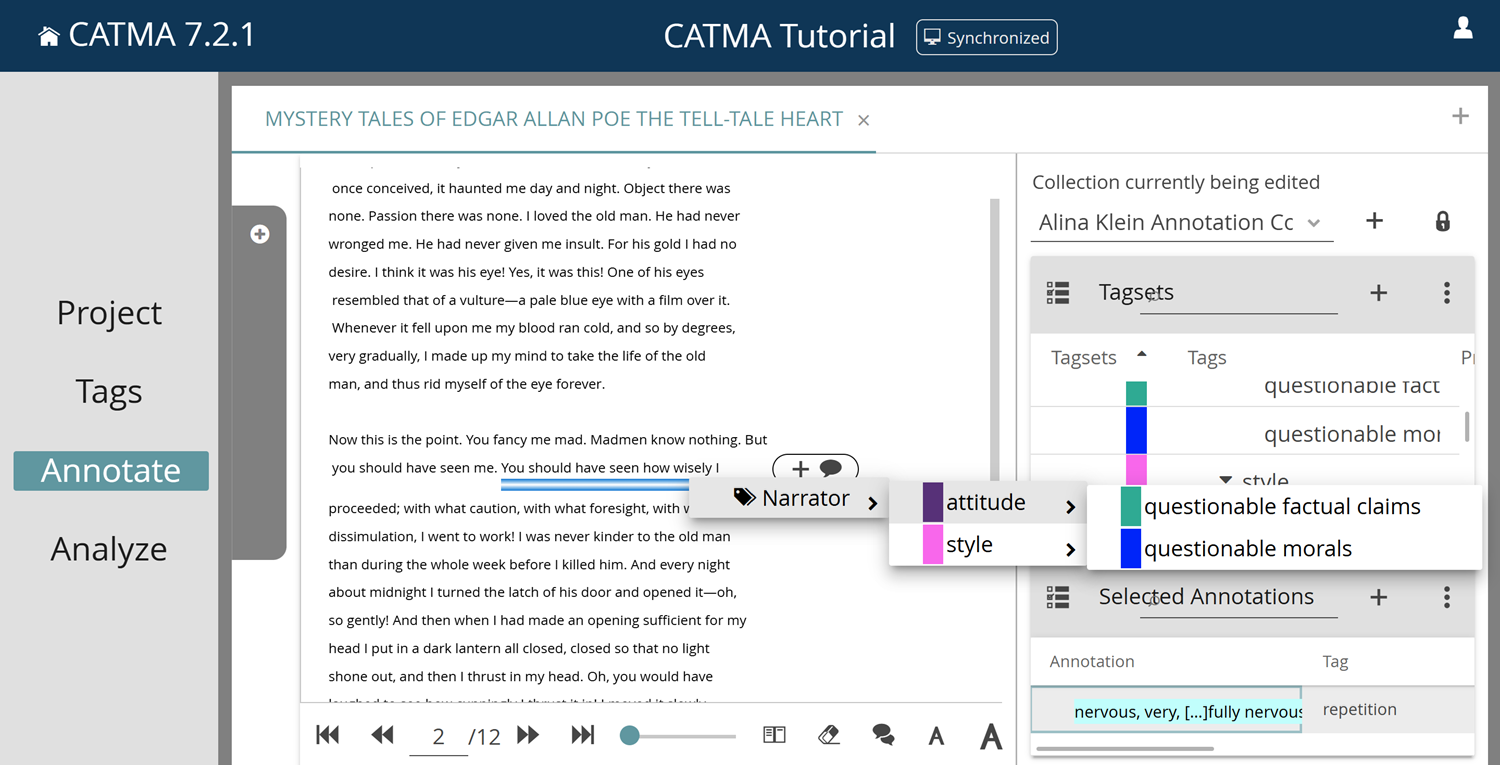The height and width of the screenshot is (765, 1500).
Task: Expand the side drawer plus icon
Action: pyautogui.click(x=260, y=234)
